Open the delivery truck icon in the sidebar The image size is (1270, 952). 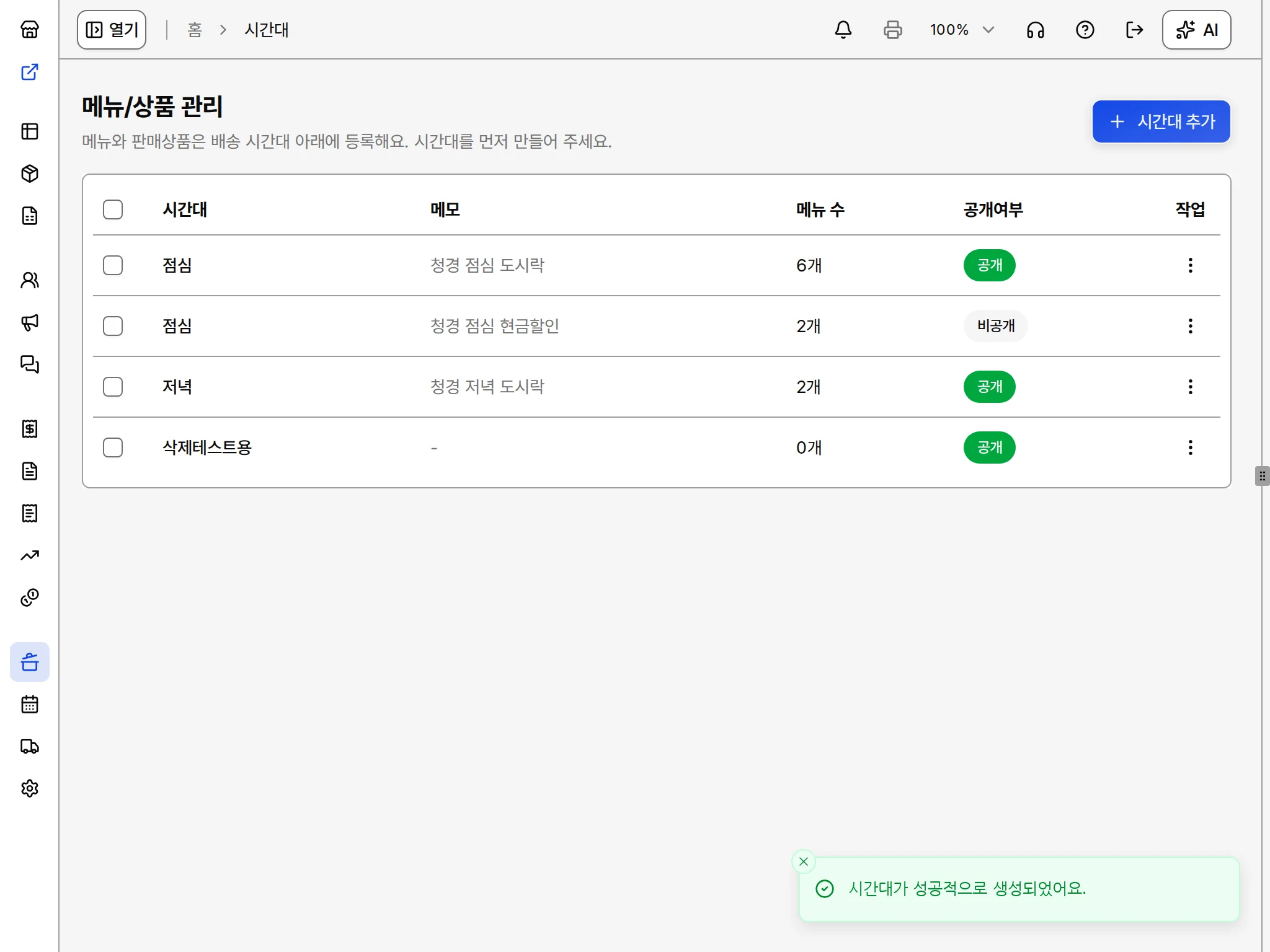tap(30, 746)
